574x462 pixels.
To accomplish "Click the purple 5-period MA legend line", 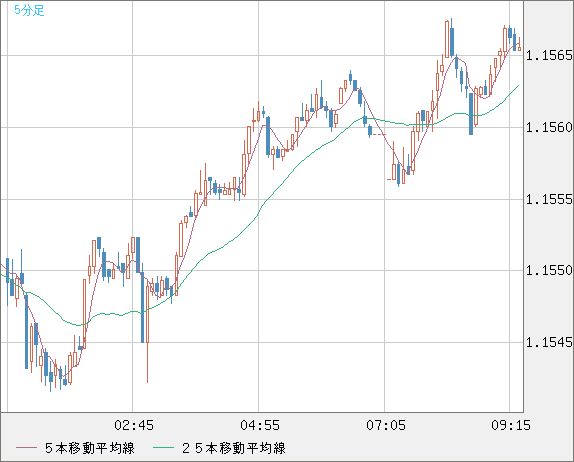I will (x=27, y=448).
